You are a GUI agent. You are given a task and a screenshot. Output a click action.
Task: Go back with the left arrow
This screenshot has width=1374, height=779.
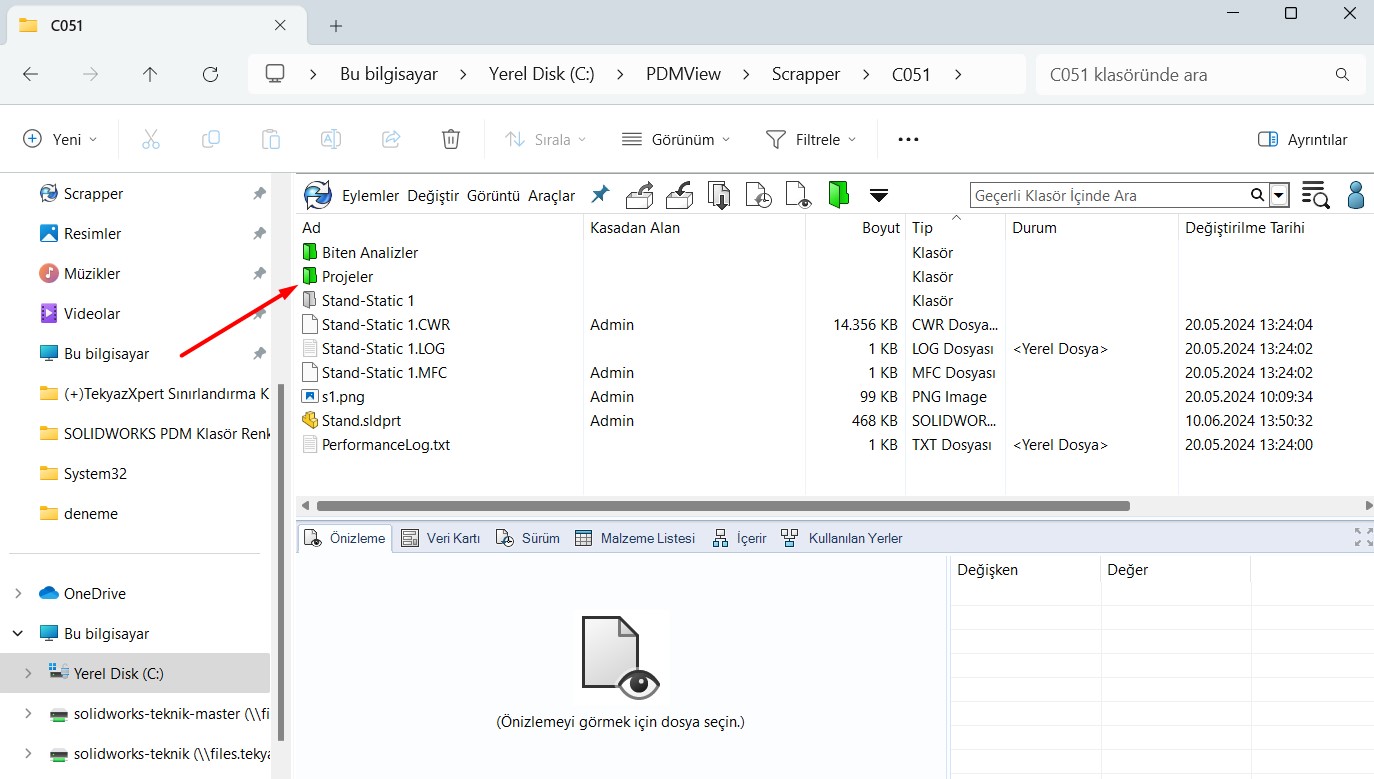pos(30,74)
